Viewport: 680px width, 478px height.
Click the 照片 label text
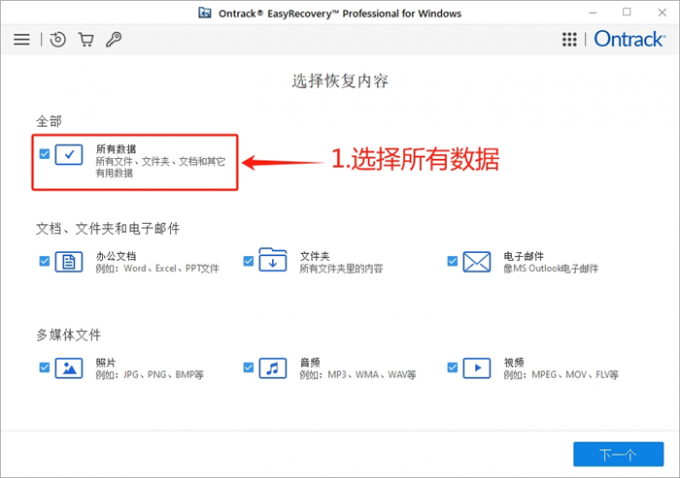[x=106, y=363]
